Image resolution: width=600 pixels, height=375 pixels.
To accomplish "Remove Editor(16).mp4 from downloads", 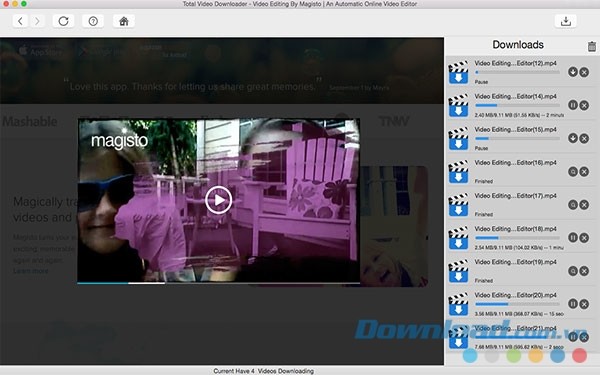I will coord(584,171).
